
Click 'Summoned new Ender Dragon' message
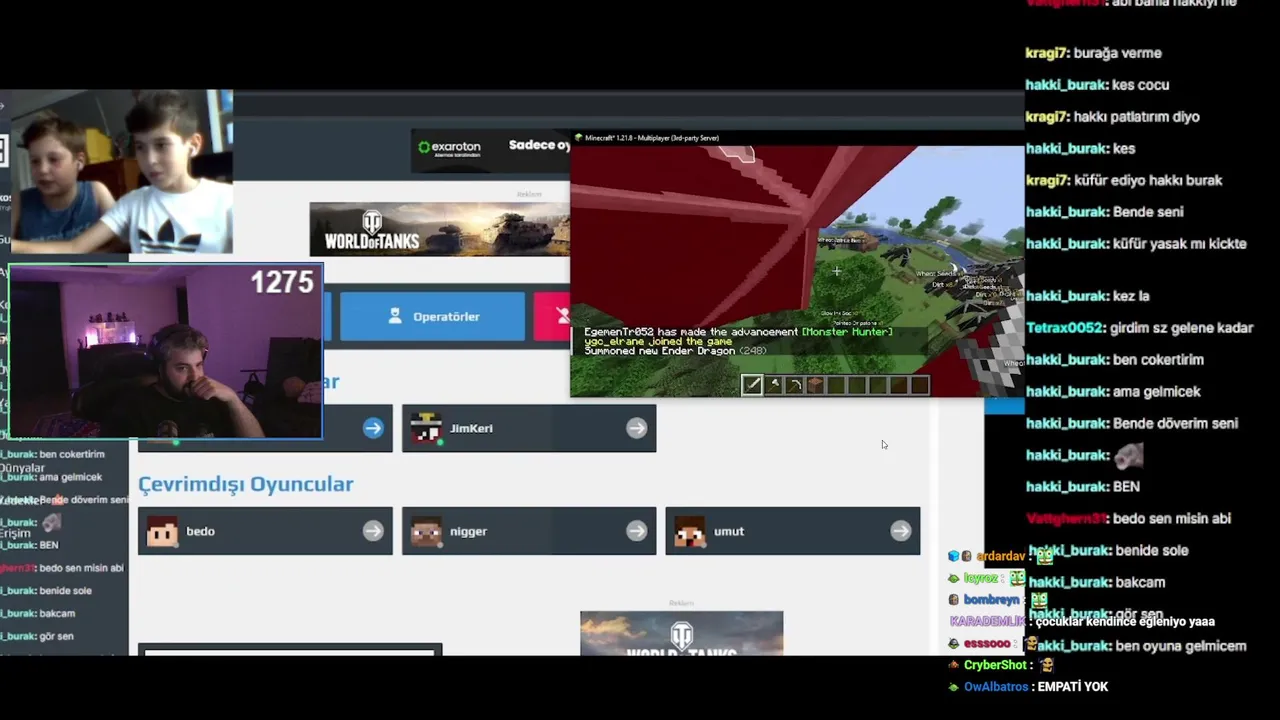pyautogui.click(x=675, y=351)
